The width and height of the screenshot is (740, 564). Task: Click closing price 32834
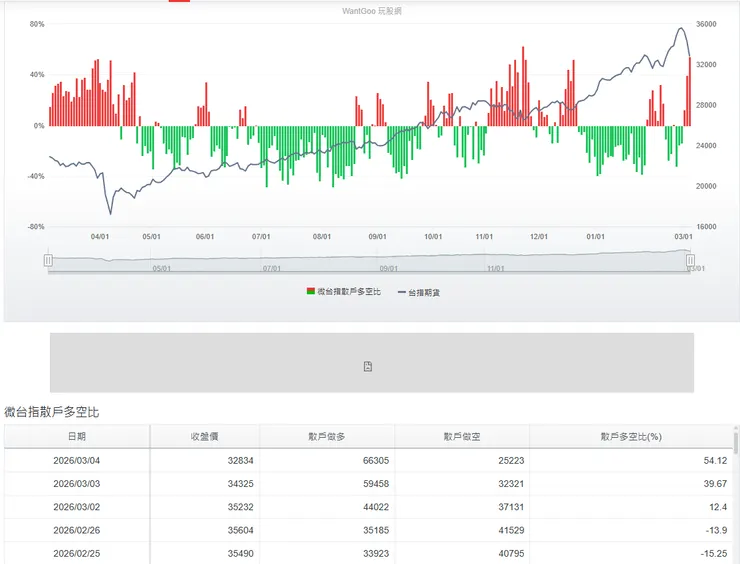[x=240, y=461]
